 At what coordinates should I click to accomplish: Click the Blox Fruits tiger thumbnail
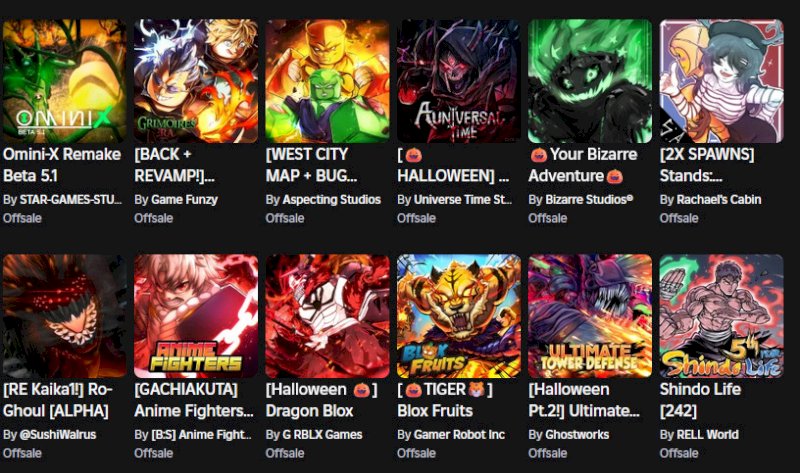click(459, 316)
